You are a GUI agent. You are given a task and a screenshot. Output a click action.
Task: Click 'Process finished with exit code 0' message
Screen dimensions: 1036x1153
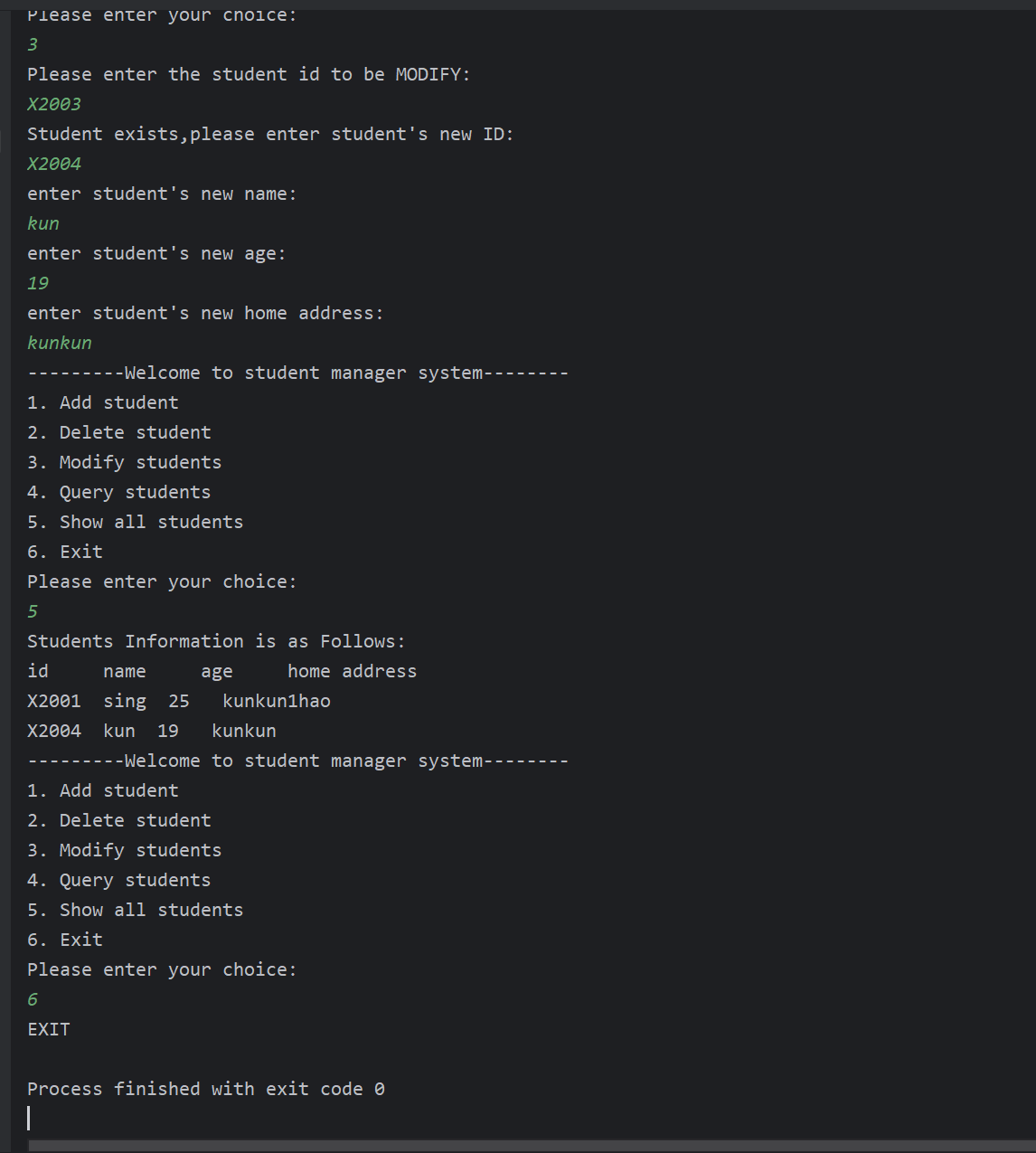(x=206, y=1089)
